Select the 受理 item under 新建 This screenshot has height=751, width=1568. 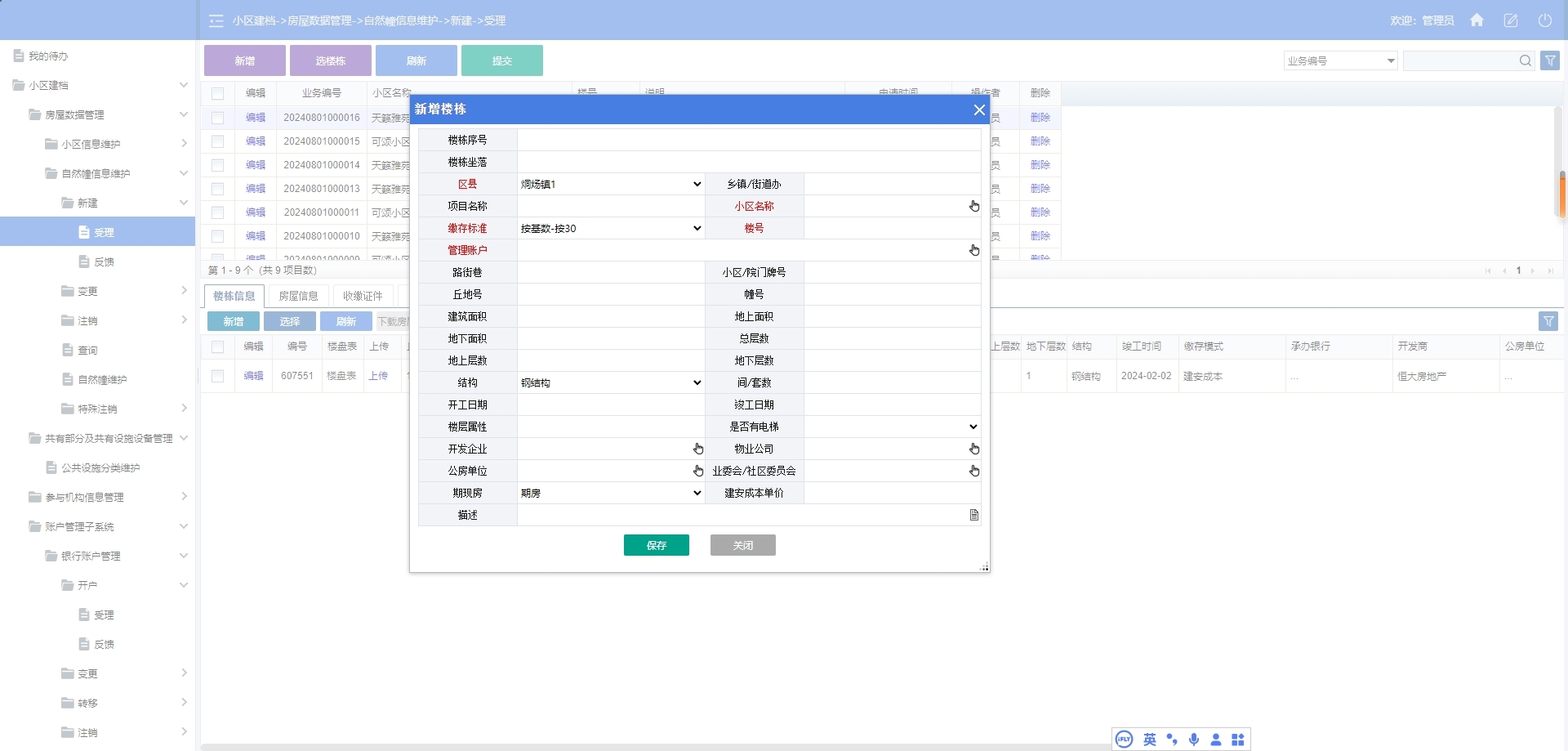97,232
